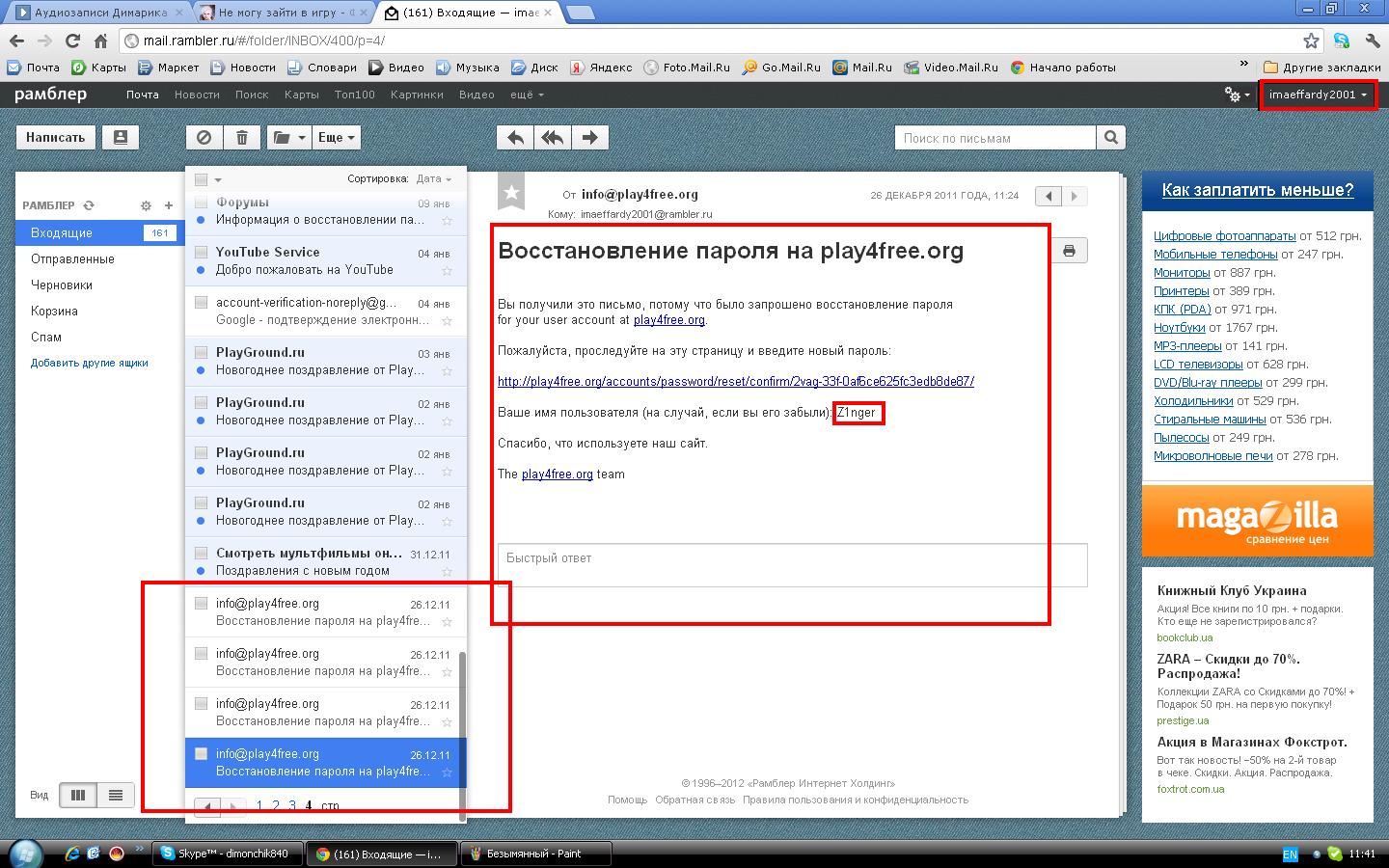Flag open message with the star ribbon
The height and width of the screenshot is (868, 1389).
[511, 193]
